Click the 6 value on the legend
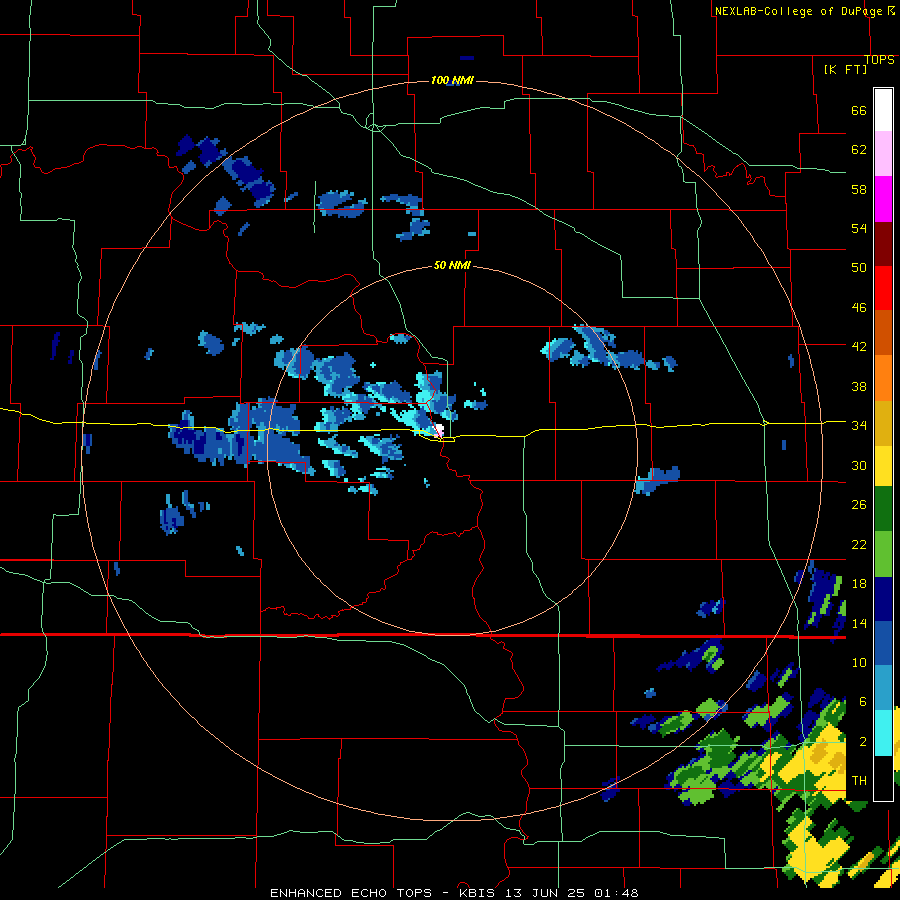Screen dimensions: 900x900 pyautogui.click(x=863, y=702)
